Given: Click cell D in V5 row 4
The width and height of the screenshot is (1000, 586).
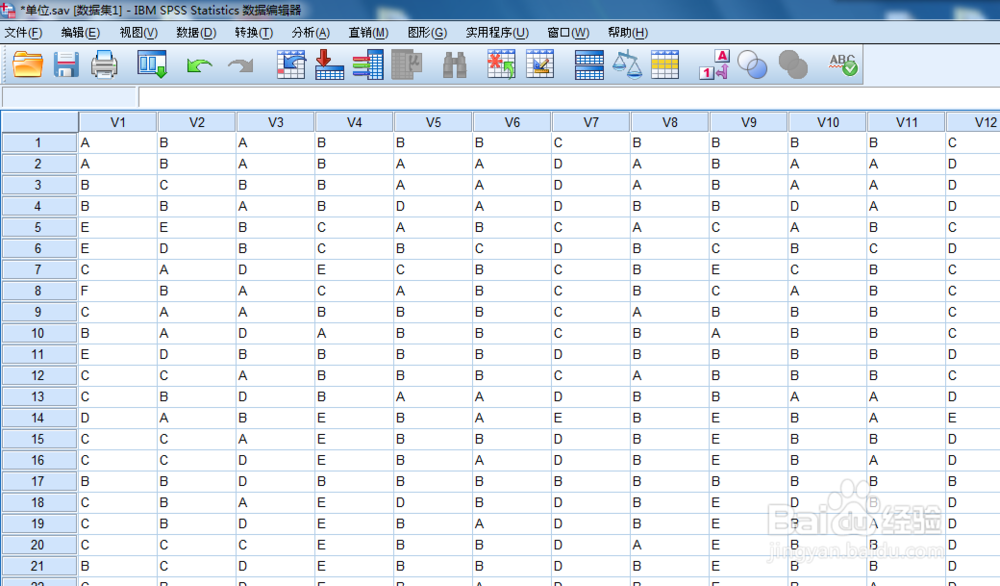Looking at the screenshot, I should coord(434,206).
